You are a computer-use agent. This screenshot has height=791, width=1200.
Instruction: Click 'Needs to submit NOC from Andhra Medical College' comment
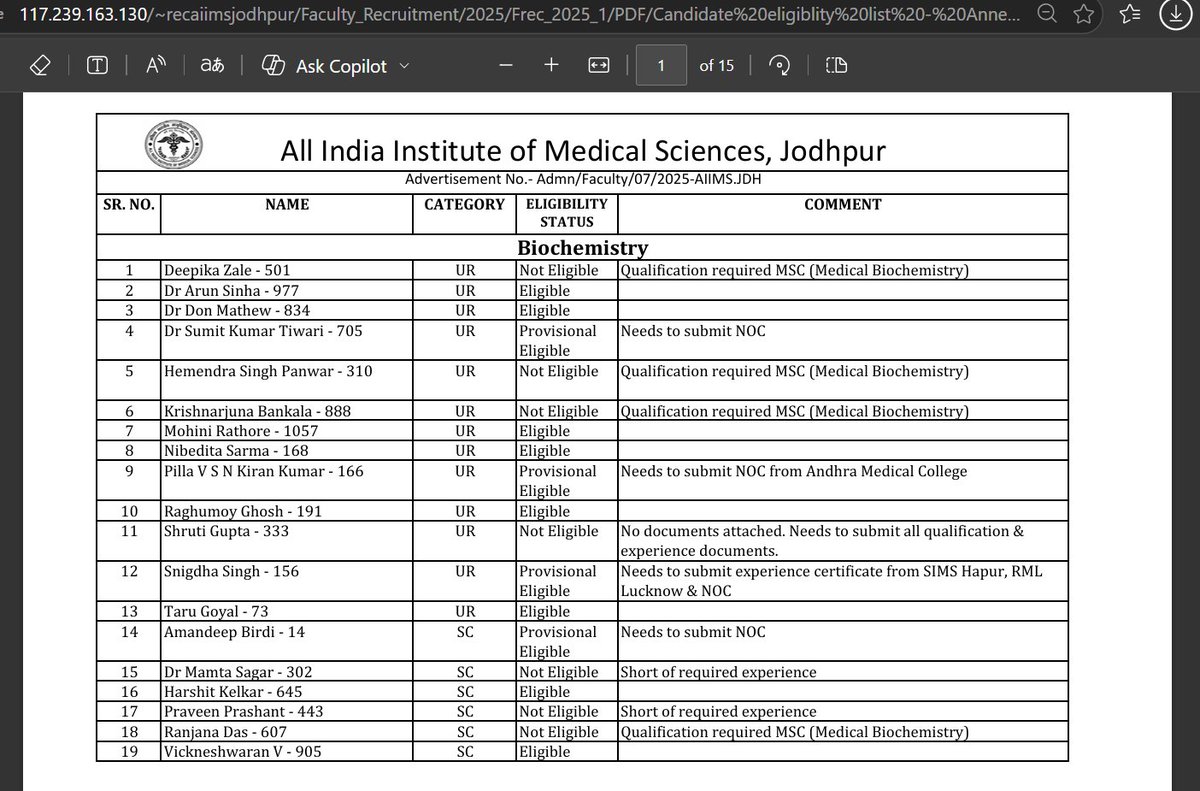pyautogui.click(x=794, y=471)
